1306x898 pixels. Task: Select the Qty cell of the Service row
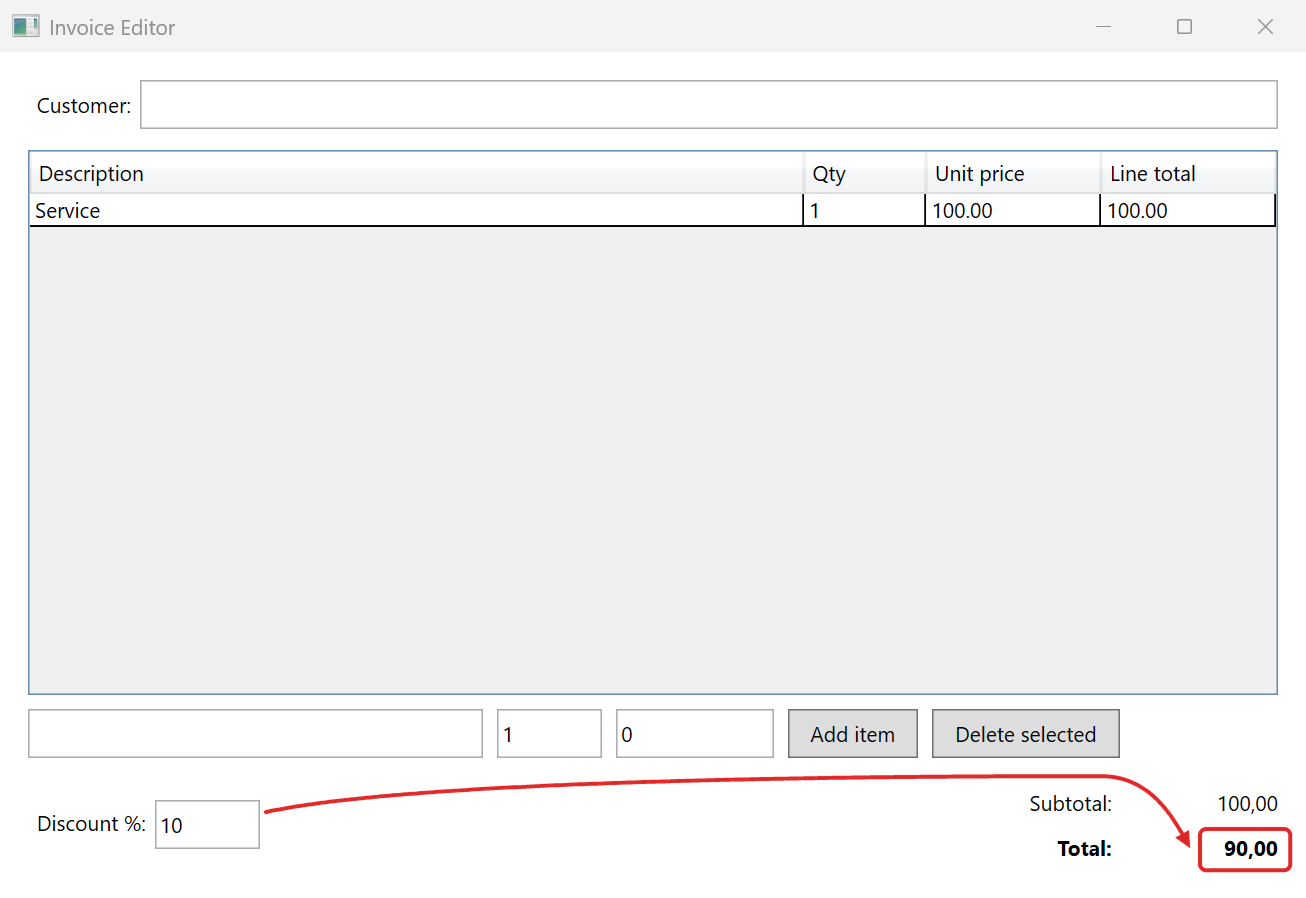tap(864, 211)
